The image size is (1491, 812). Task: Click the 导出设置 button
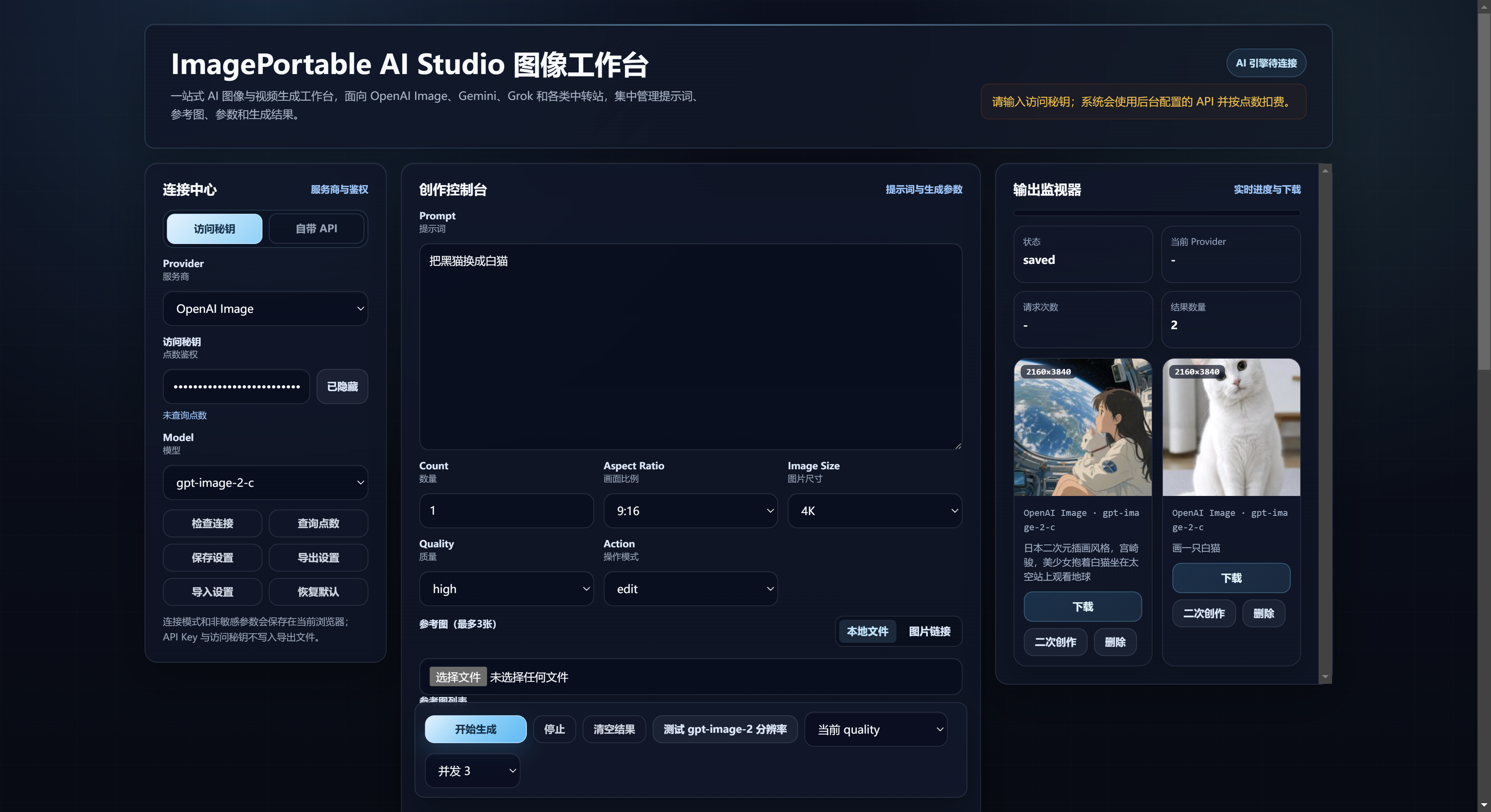click(x=318, y=558)
